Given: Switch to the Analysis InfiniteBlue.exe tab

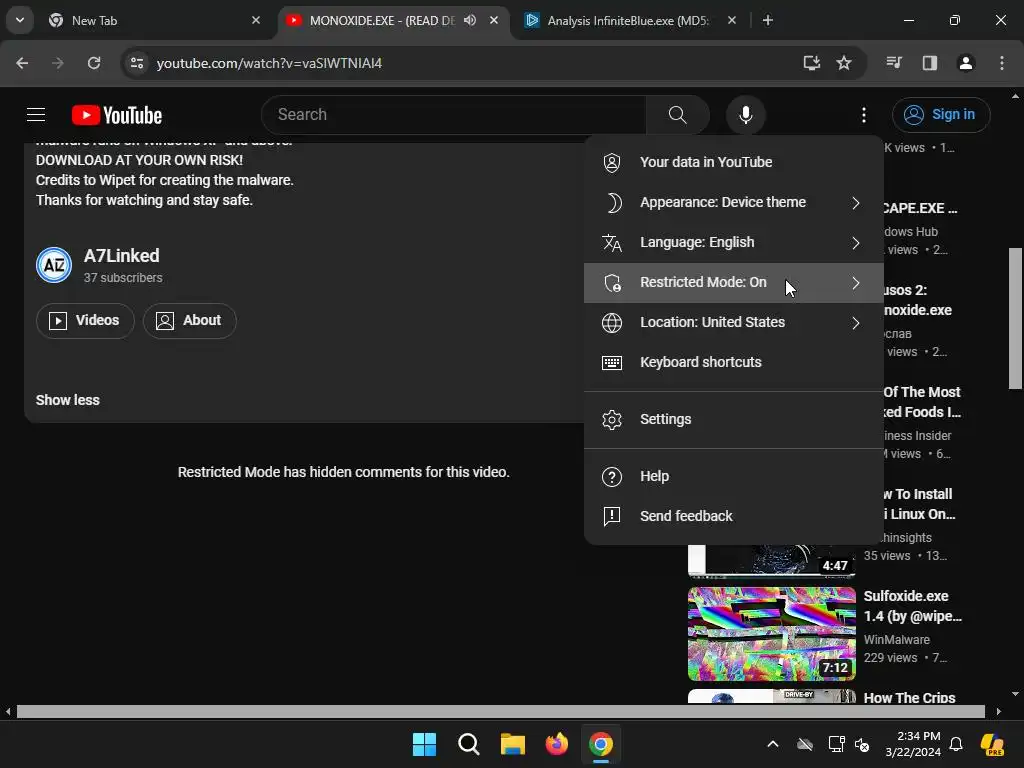Looking at the screenshot, I should click(x=628, y=21).
